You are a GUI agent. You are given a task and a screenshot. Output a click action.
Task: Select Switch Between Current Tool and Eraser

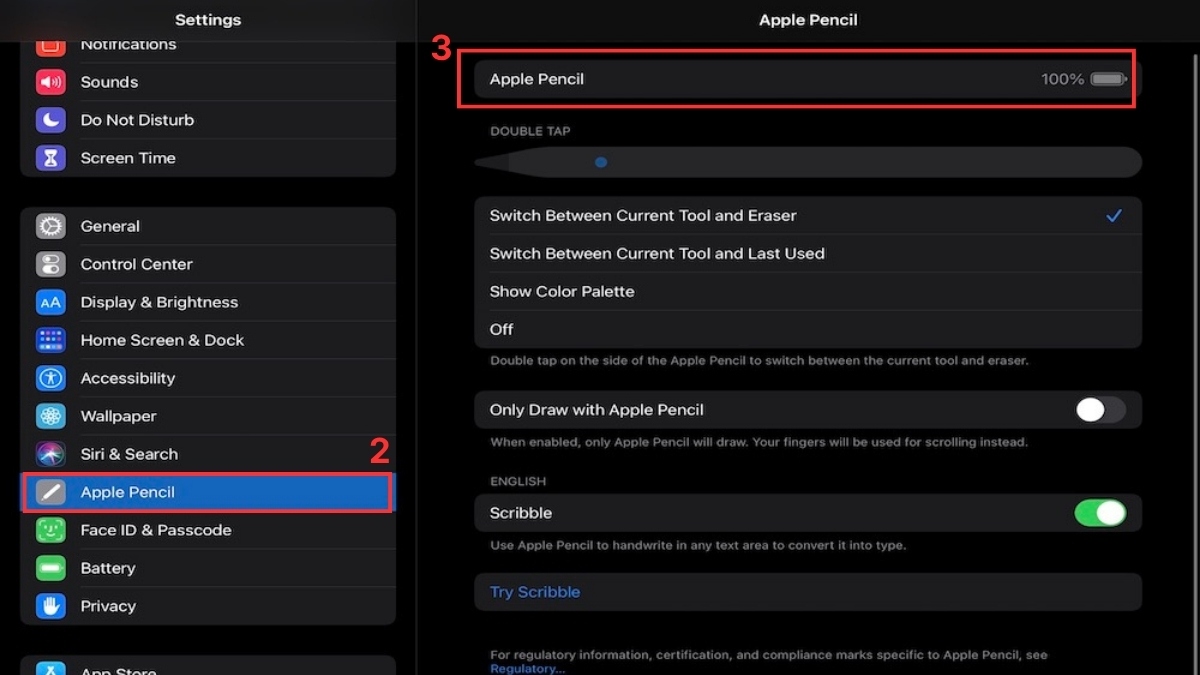click(808, 215)
